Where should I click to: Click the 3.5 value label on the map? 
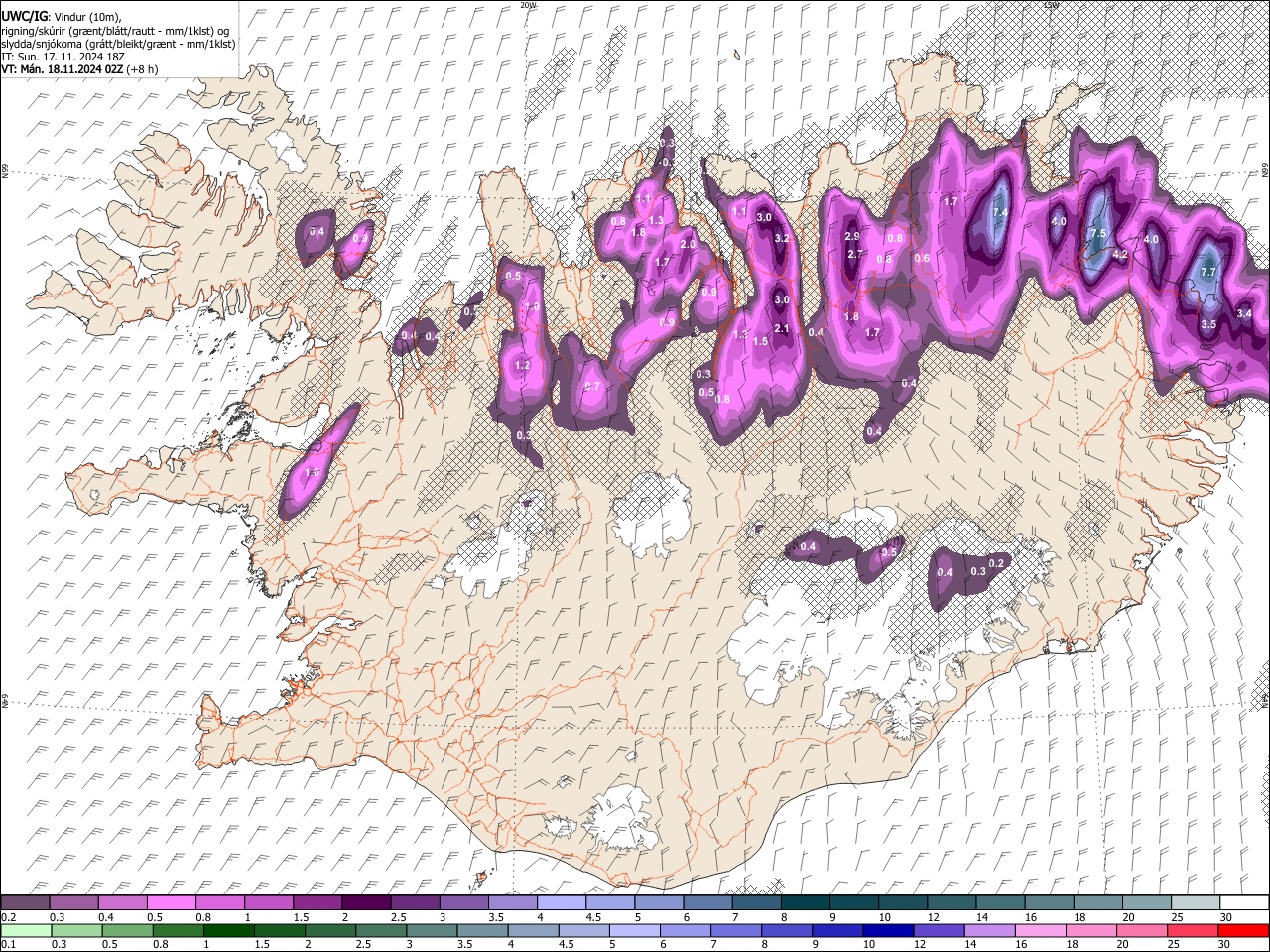[x=1208, y=325]
